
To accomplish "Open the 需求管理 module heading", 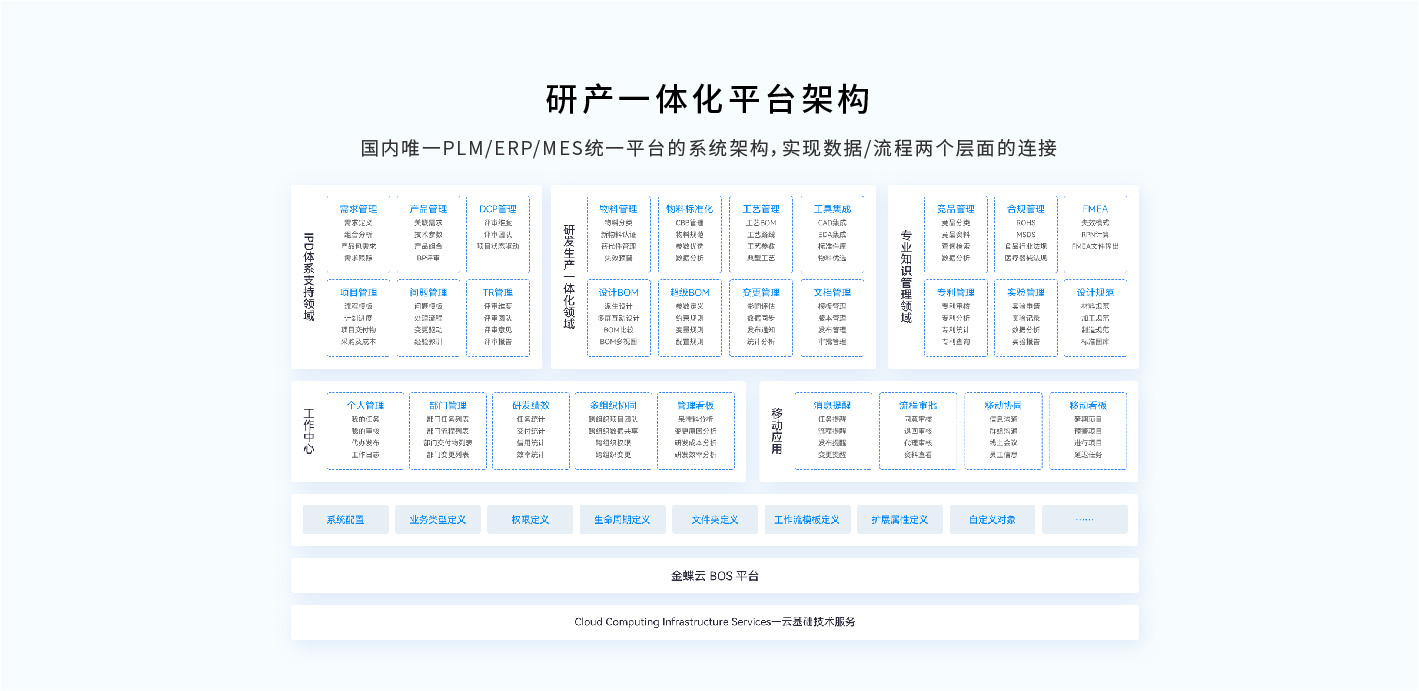I will (358, 209).
